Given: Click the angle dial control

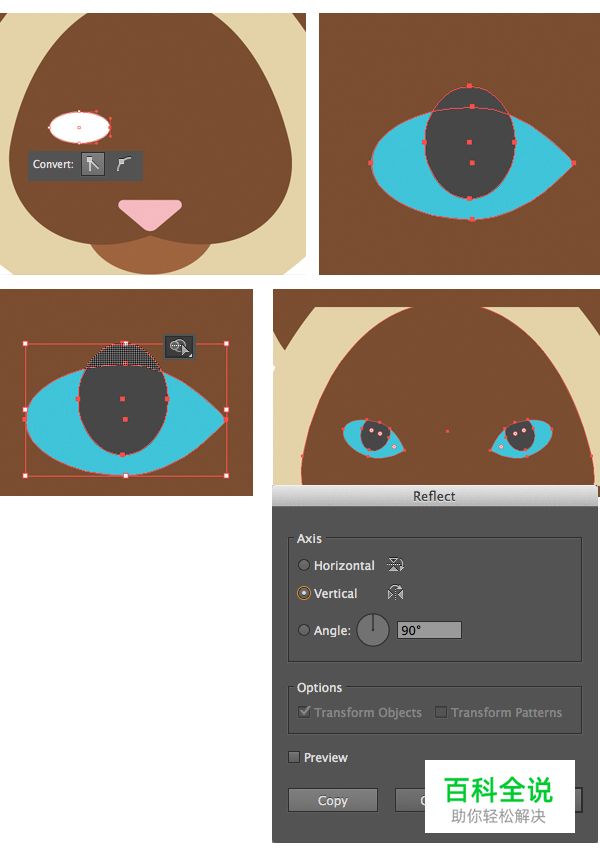Looking at the screenshot, I should [373, 630].
